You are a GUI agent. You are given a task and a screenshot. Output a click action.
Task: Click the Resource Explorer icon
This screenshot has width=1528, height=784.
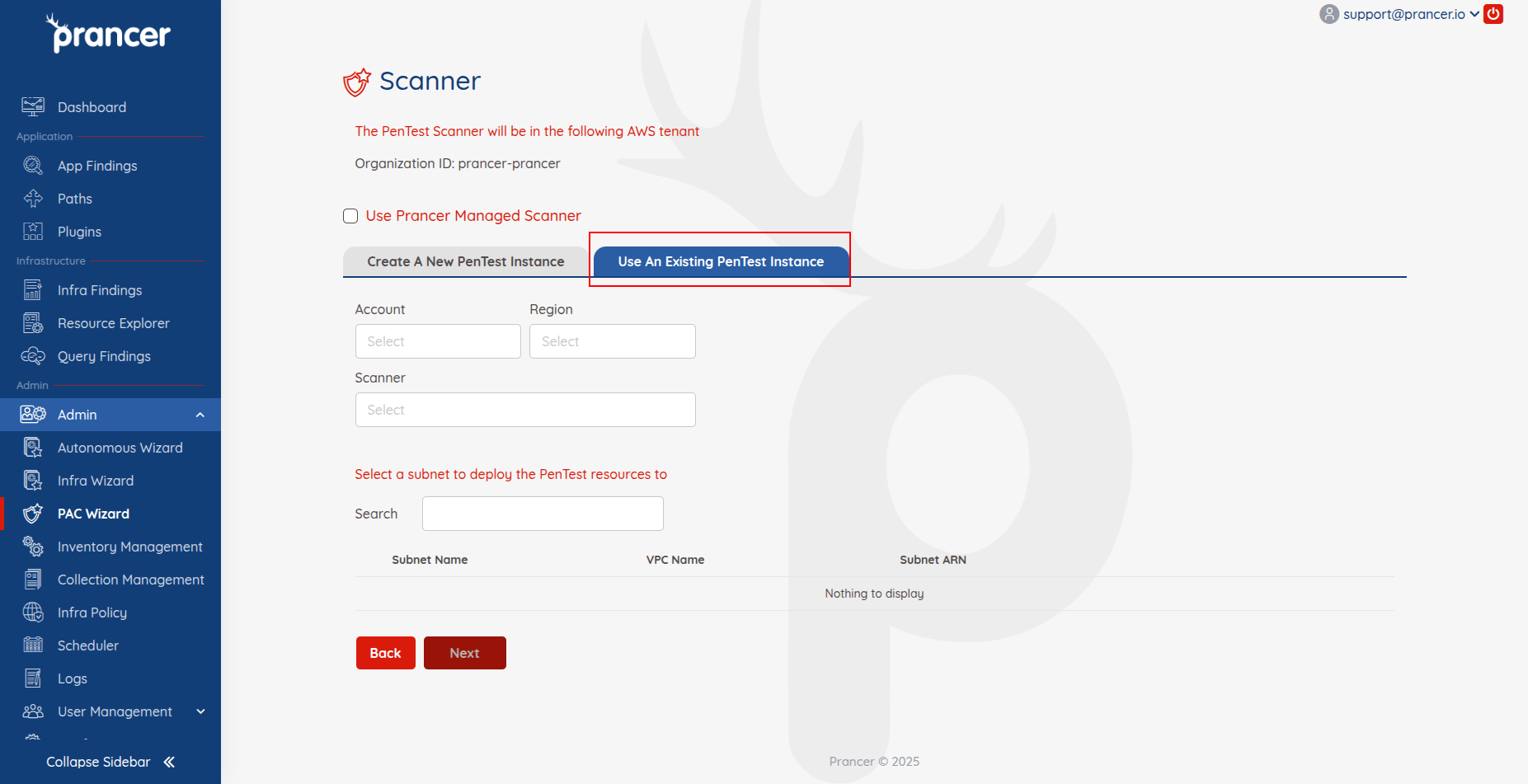coord(33,323)
